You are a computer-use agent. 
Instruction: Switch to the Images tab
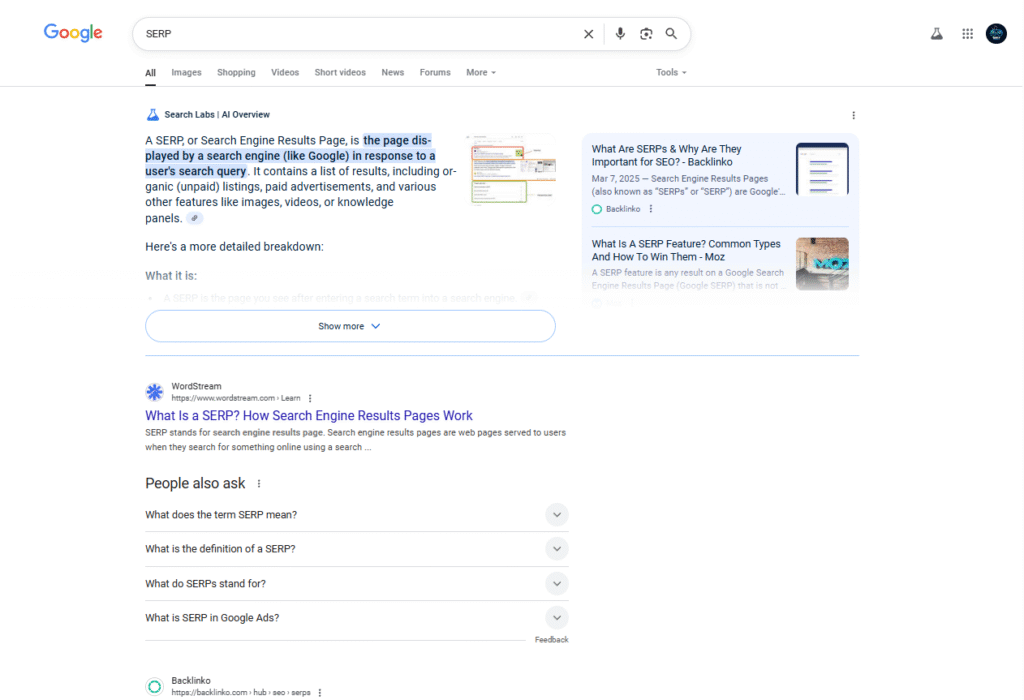186,72
